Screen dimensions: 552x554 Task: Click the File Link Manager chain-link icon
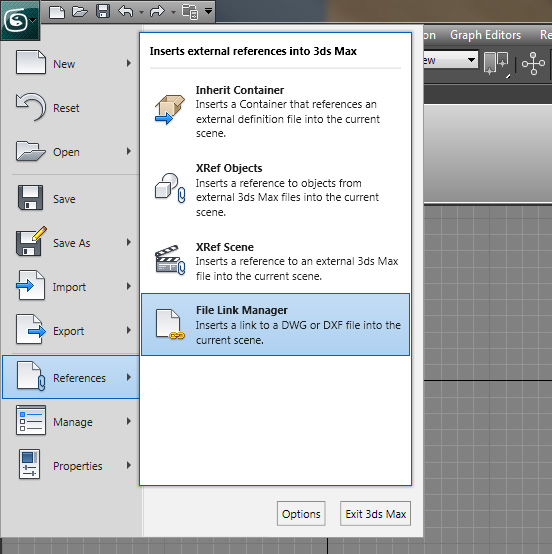pos(170,324)
